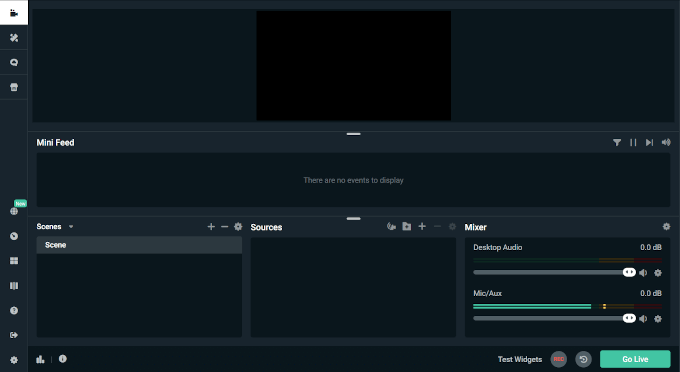Add a new source with plus icon

(422, 226)
